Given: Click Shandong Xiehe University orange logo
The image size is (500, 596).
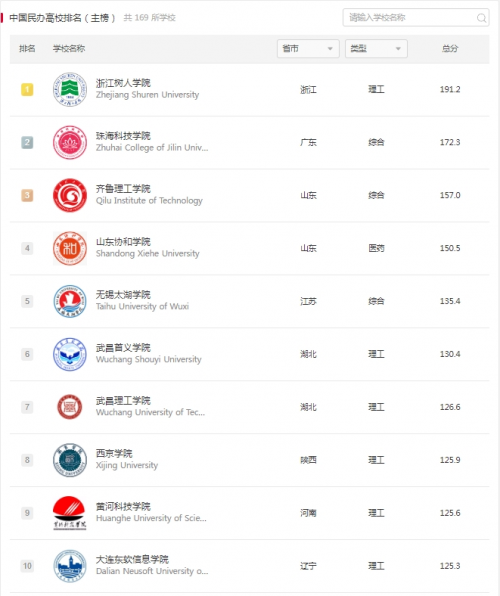Looking at the screenshot, I should (70, 248).
